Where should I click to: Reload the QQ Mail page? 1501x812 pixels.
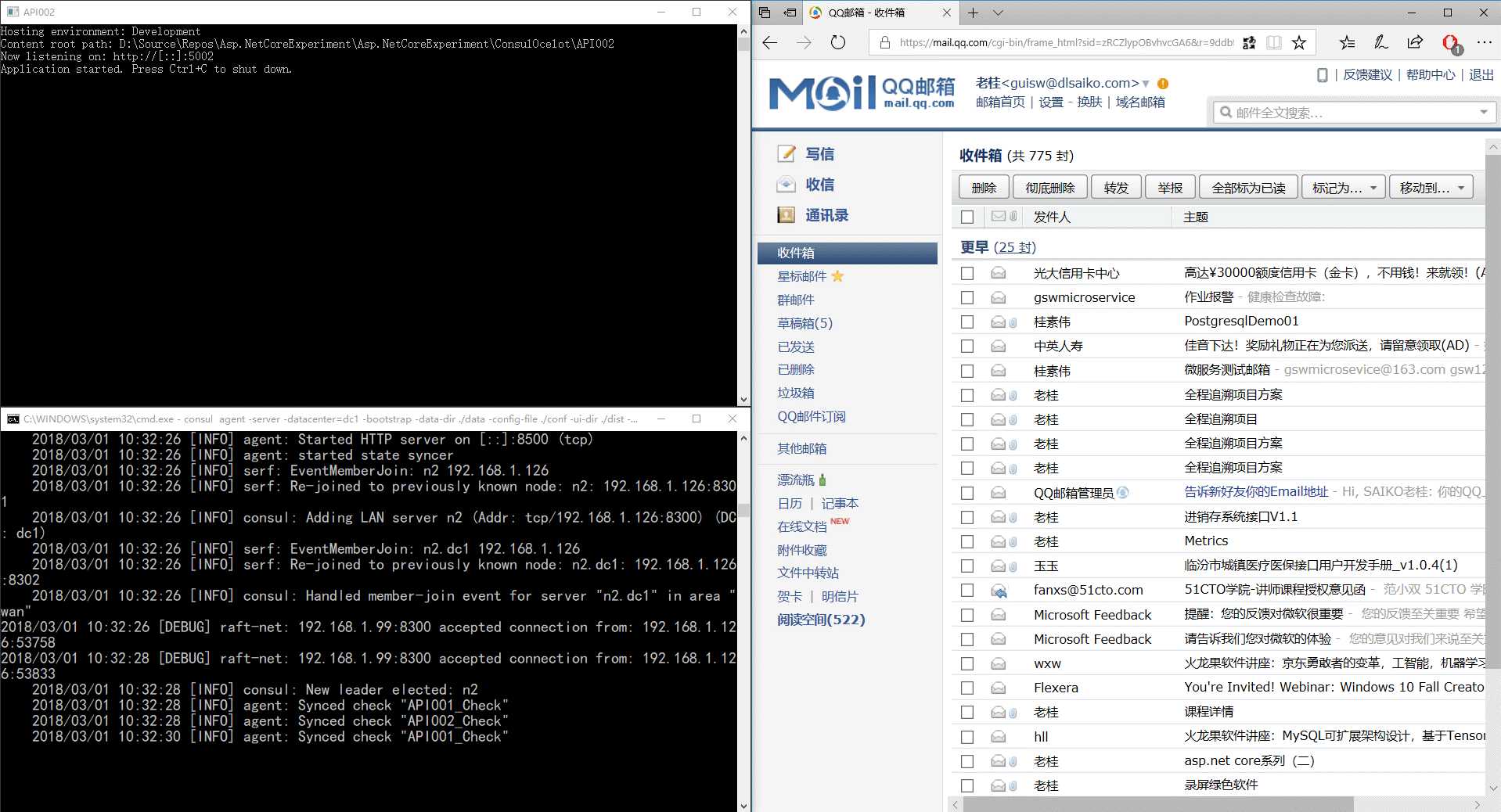tap(838, 42)
